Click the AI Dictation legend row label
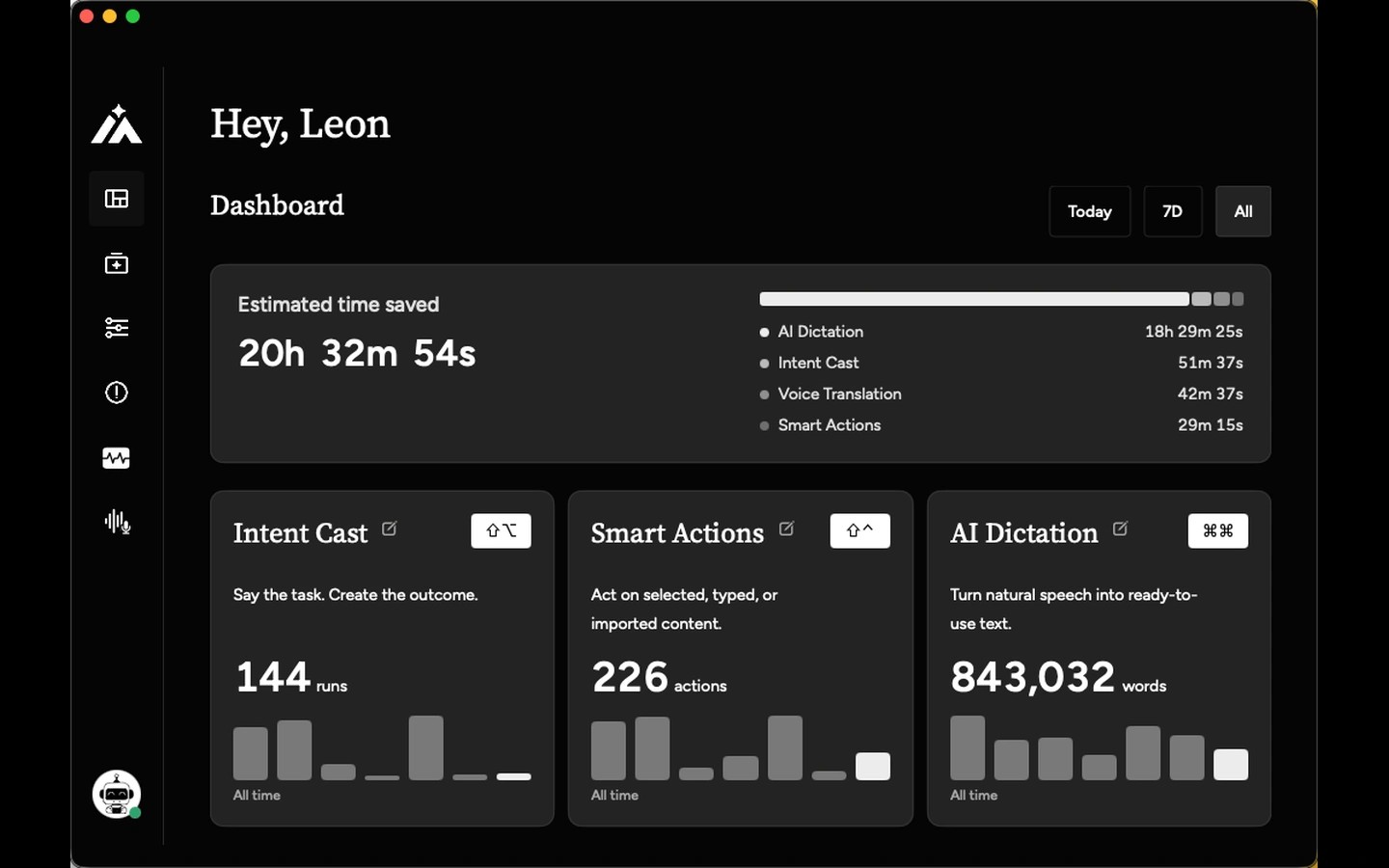Image resolution: width=1389 pixels, height=868 pixels. click(821, 332)
